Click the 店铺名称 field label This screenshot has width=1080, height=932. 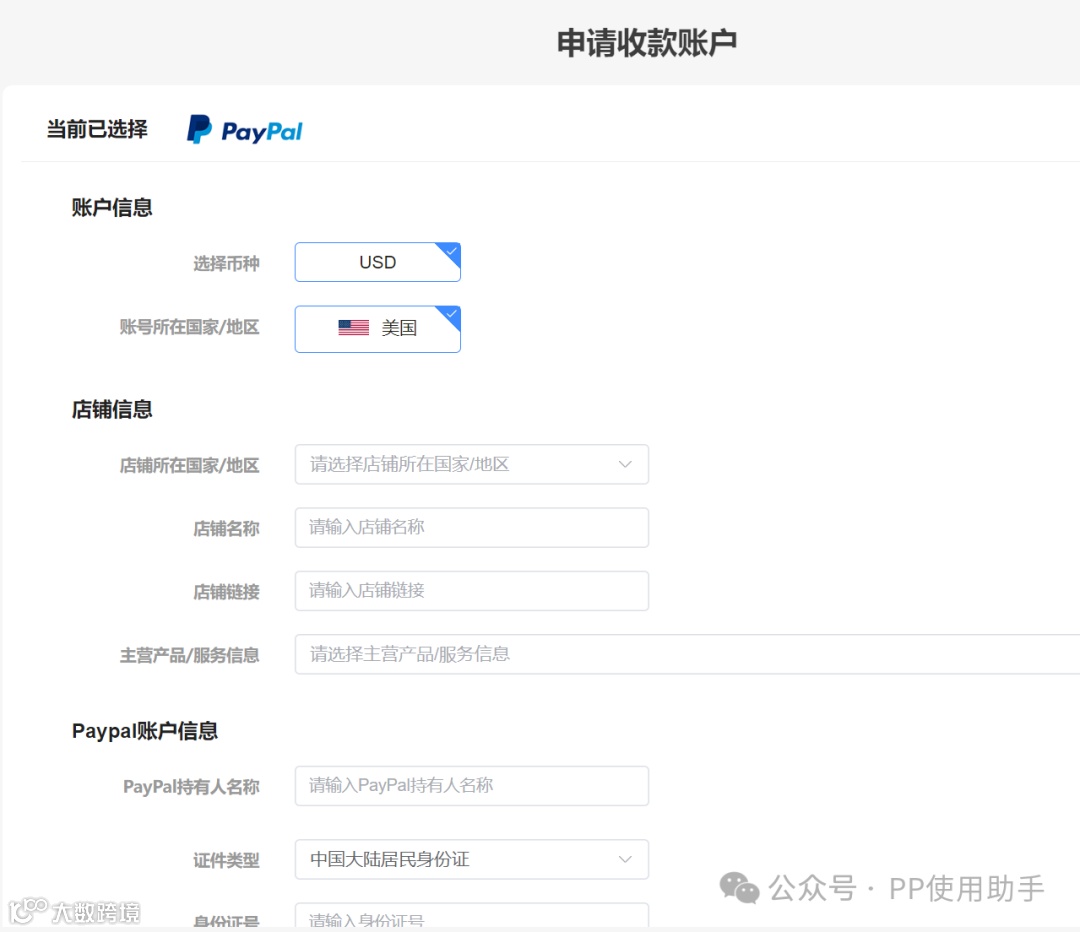[226, 528]
